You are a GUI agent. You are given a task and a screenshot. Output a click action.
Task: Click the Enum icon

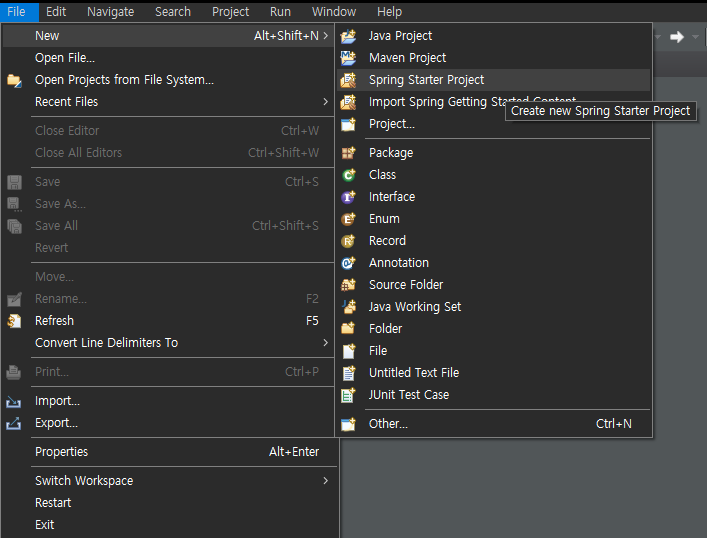[348, 219]
